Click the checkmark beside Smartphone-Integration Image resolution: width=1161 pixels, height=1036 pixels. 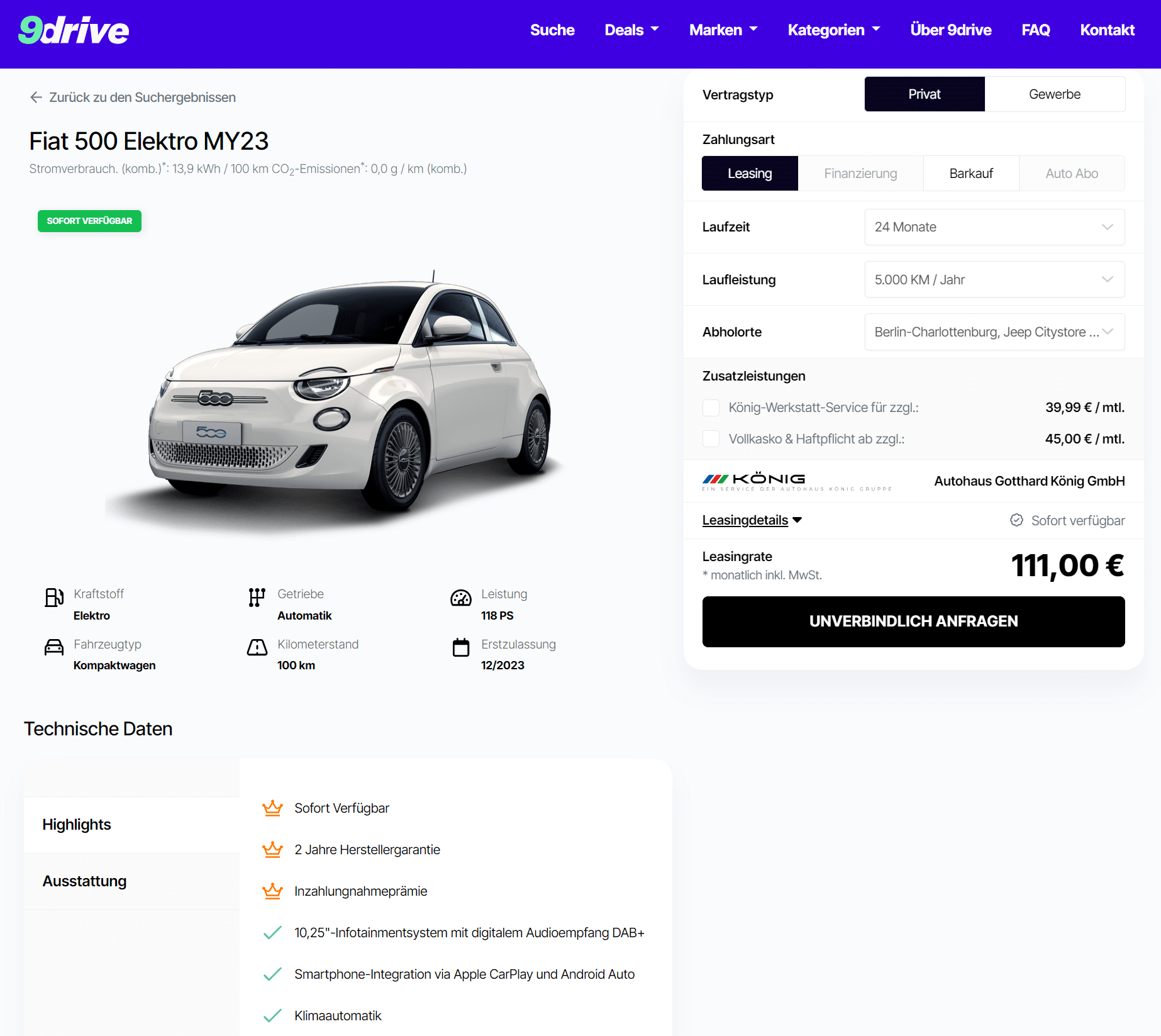point(272,974)
